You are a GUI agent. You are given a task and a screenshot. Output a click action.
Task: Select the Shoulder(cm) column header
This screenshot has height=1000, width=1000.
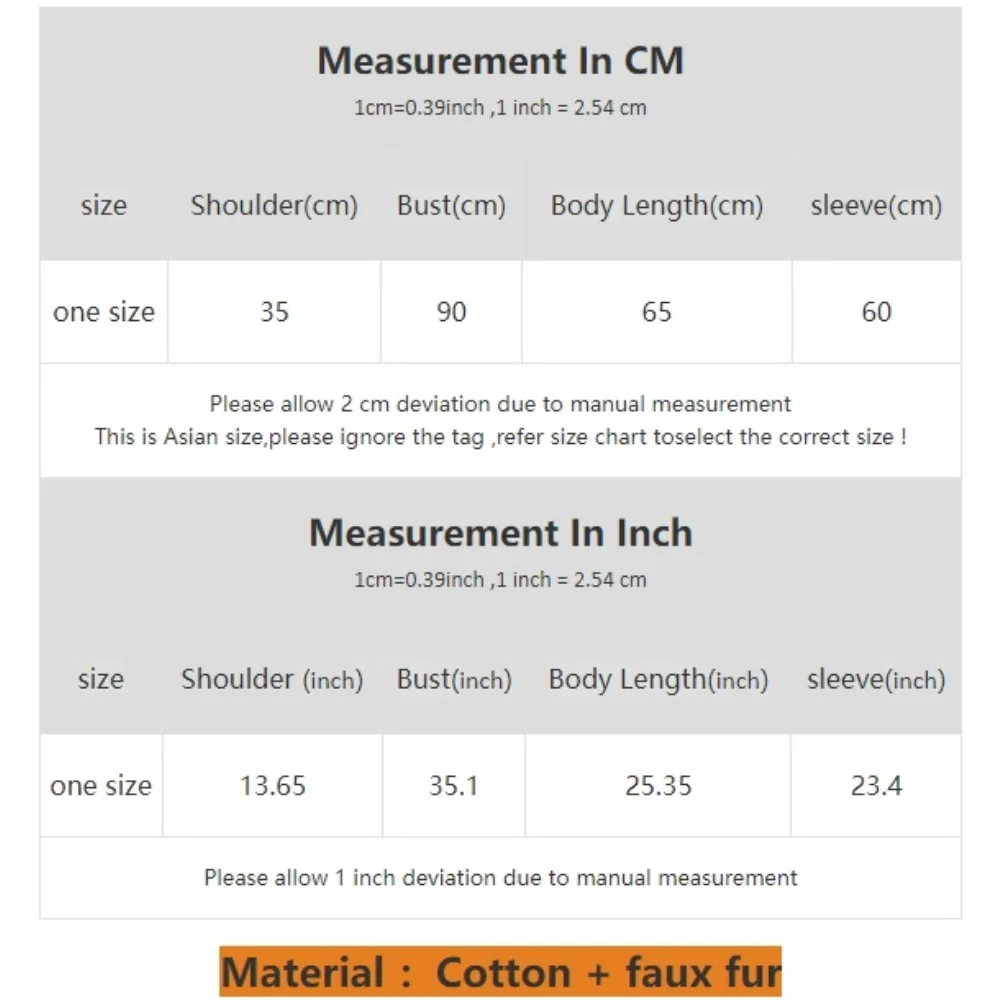[274, 205]
